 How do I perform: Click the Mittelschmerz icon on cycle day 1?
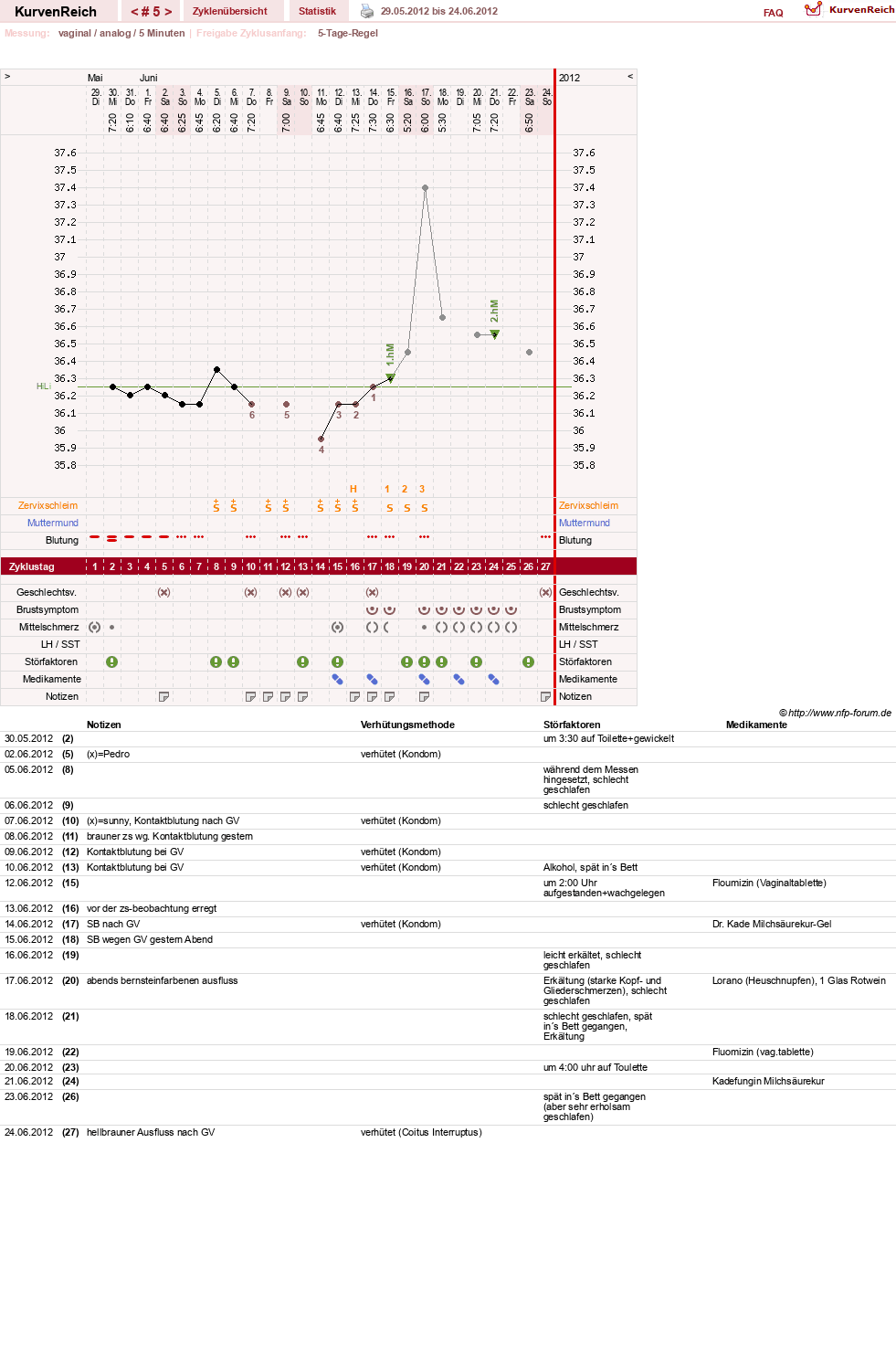(95, 627)
